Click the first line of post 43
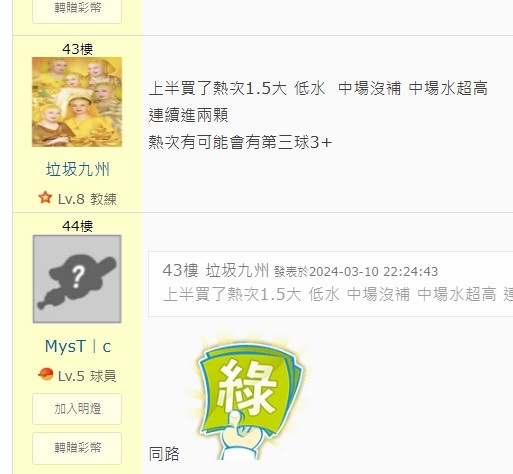This screenshot has width=513, height=474. (x=318, y=89)
